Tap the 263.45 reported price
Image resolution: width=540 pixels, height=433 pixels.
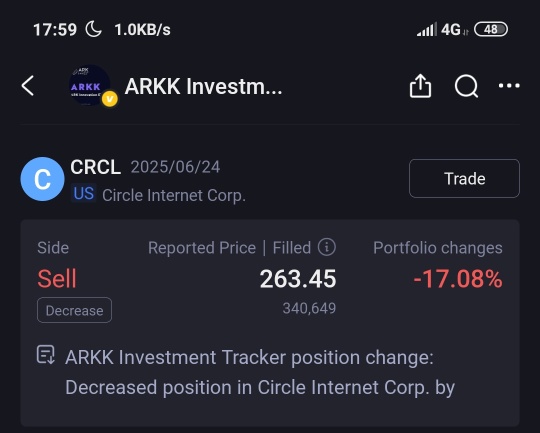point(298,279)
